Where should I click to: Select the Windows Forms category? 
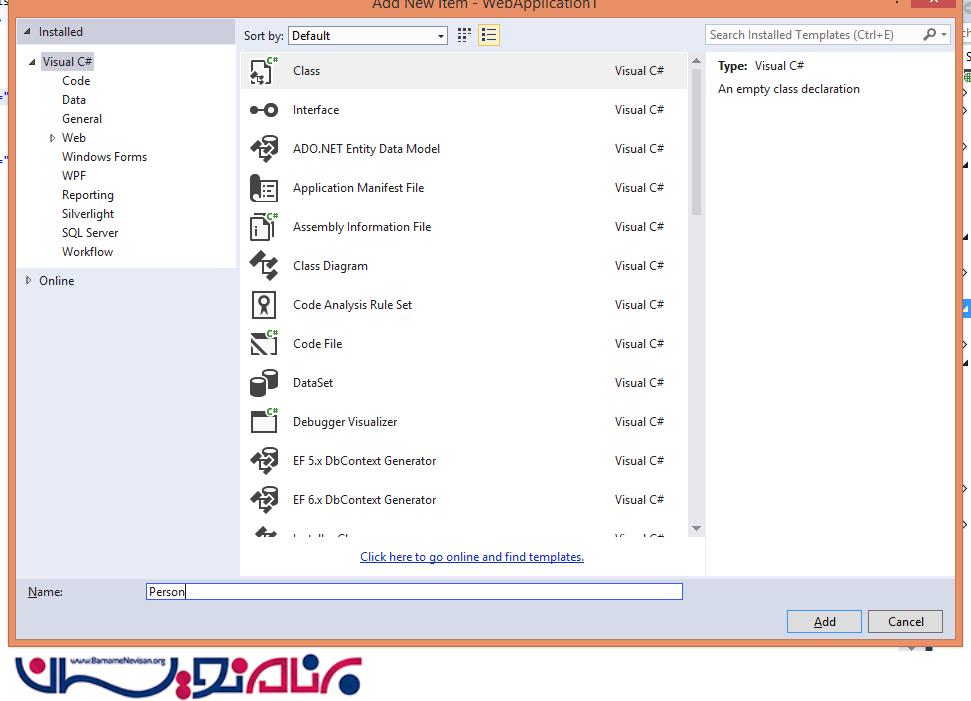click(x=104, y=157)
